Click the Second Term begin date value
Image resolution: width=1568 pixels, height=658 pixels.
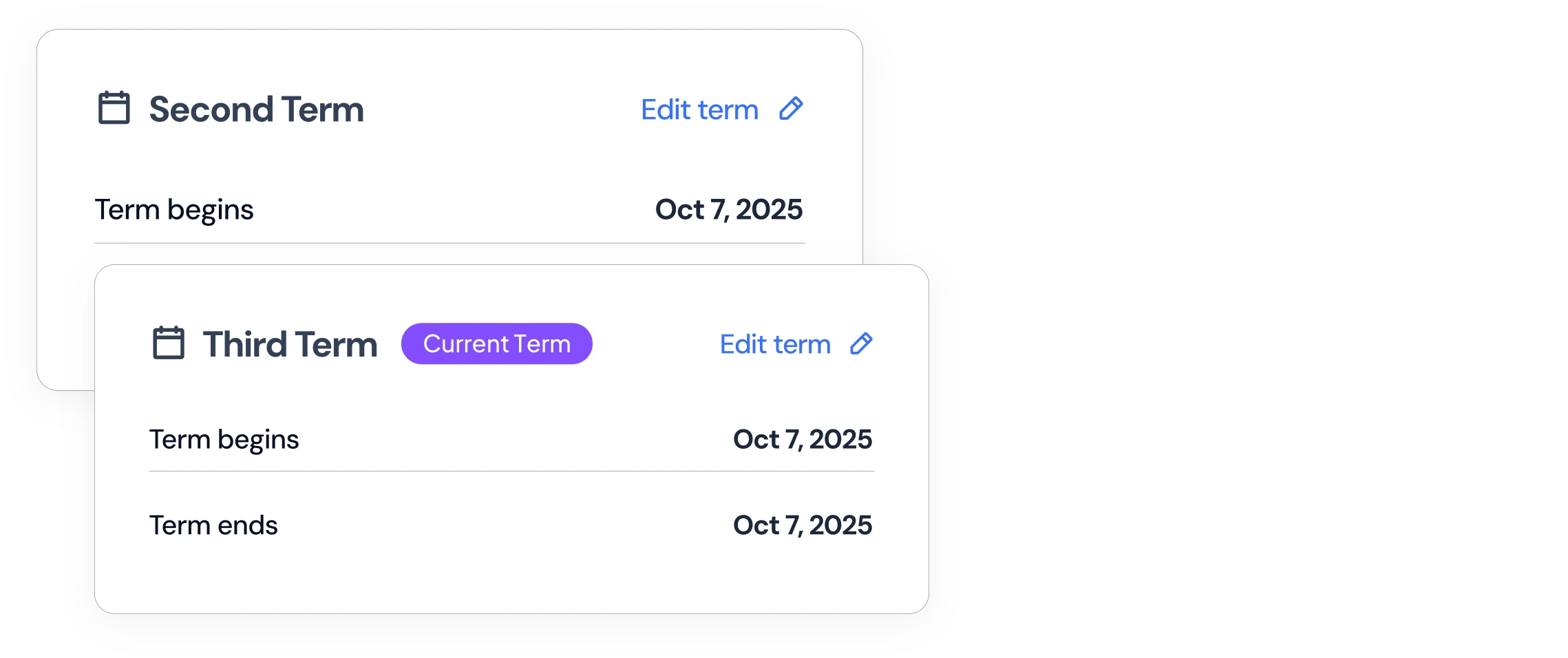[728, 209]
